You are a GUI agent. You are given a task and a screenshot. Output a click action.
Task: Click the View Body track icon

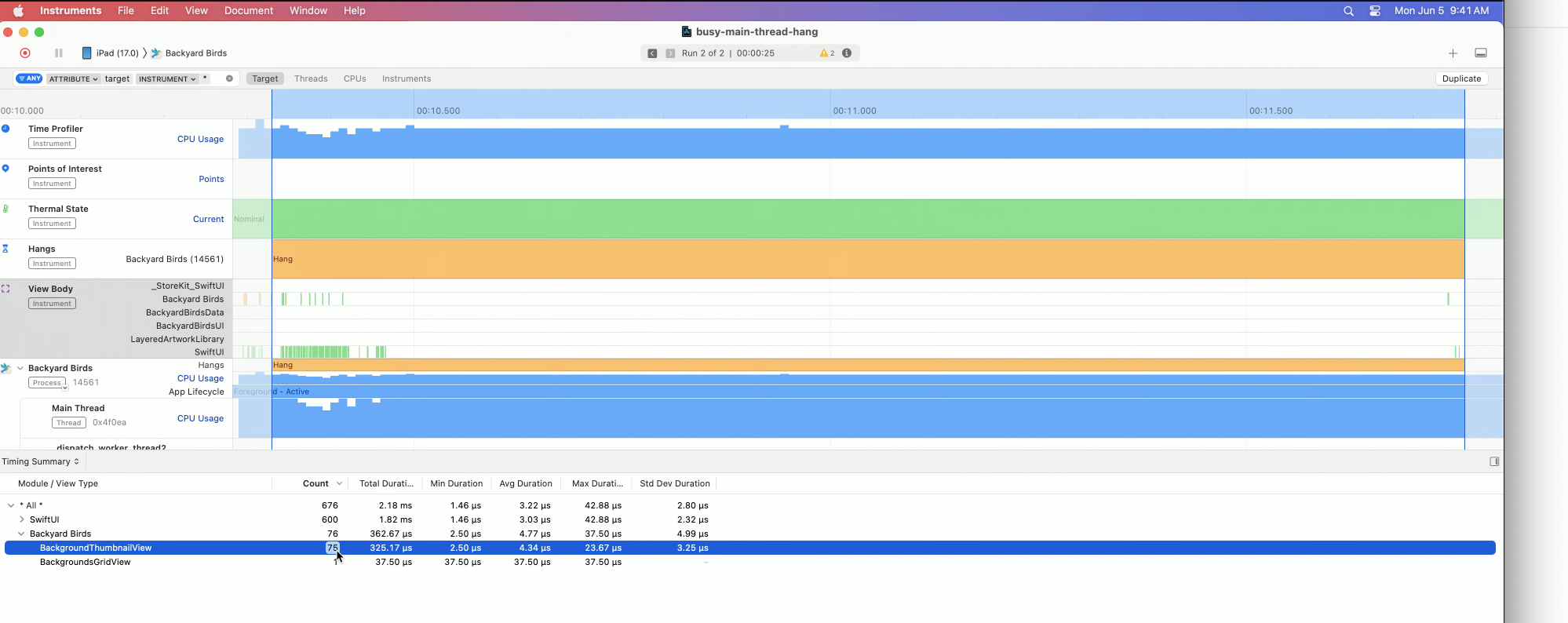tap(5, 289)
